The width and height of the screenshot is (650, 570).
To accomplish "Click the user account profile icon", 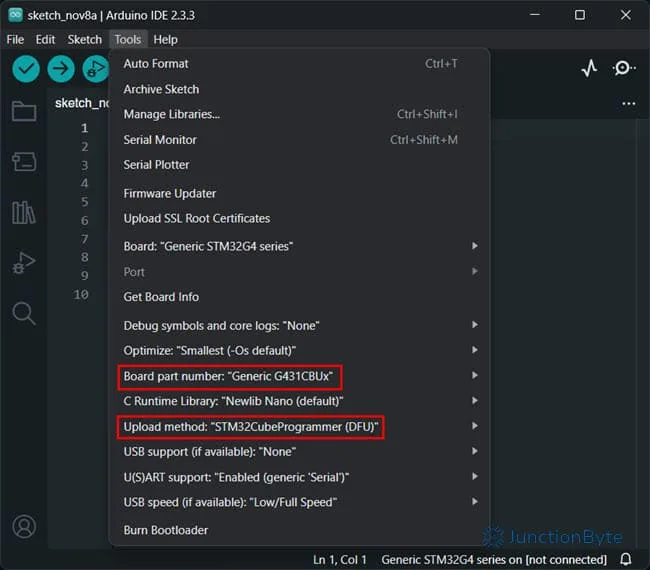I will [x=24, y=526].
